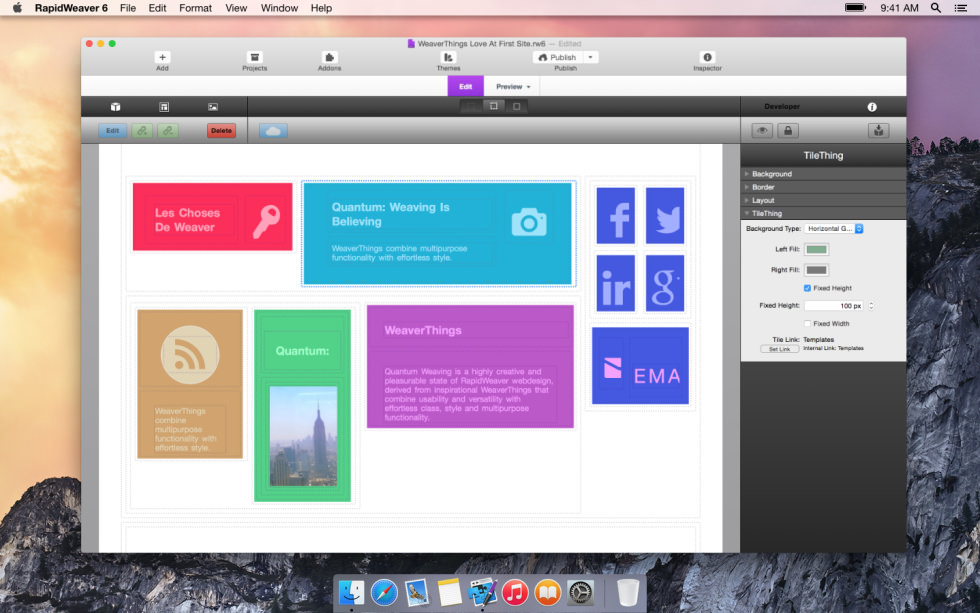The width and height of the screenshot is (980, 613).
Task: Click the green remove link button
Action: pos(168,131)
